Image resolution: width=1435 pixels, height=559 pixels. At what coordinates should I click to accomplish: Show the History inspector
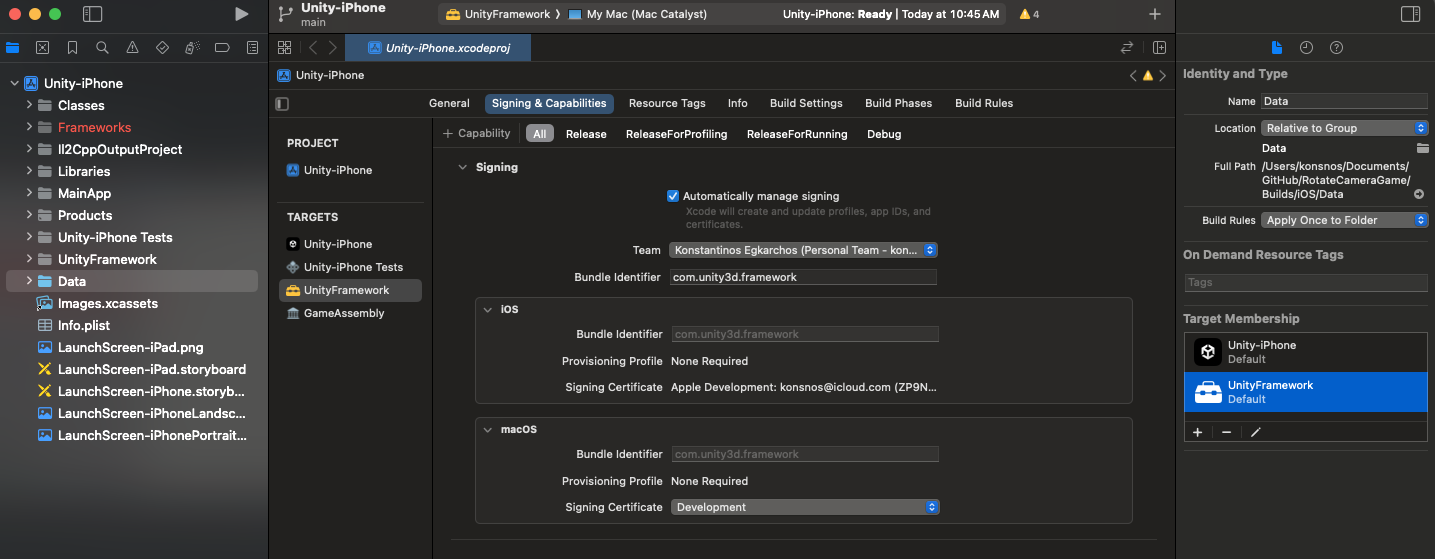pyautogui.click(x=1306, y=47)
